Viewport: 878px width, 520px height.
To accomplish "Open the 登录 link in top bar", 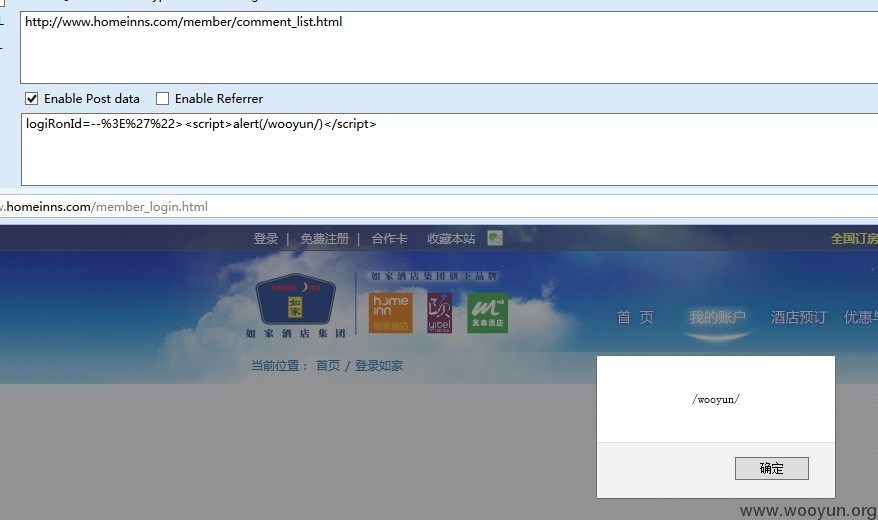I will pos(266,239).
